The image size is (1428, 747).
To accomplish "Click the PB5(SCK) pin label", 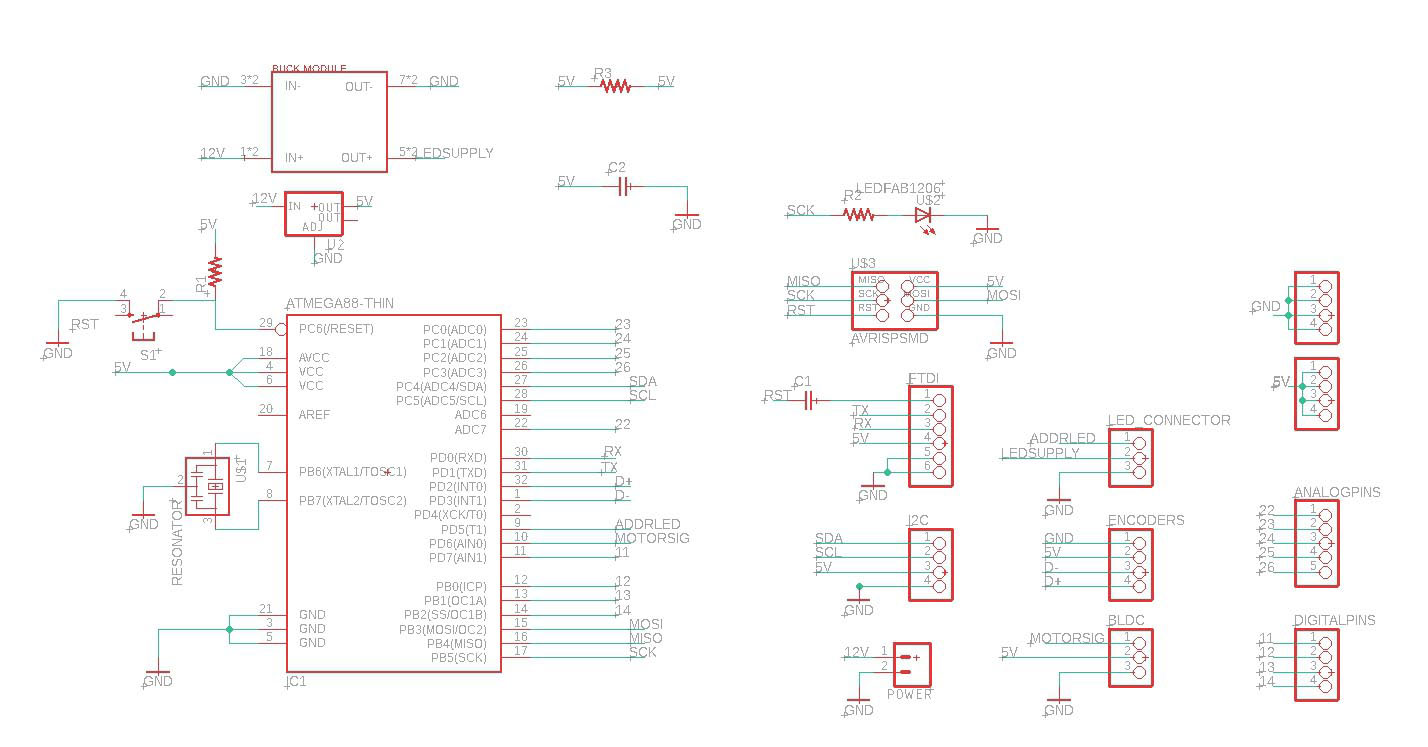I will [x=459, y=657].
